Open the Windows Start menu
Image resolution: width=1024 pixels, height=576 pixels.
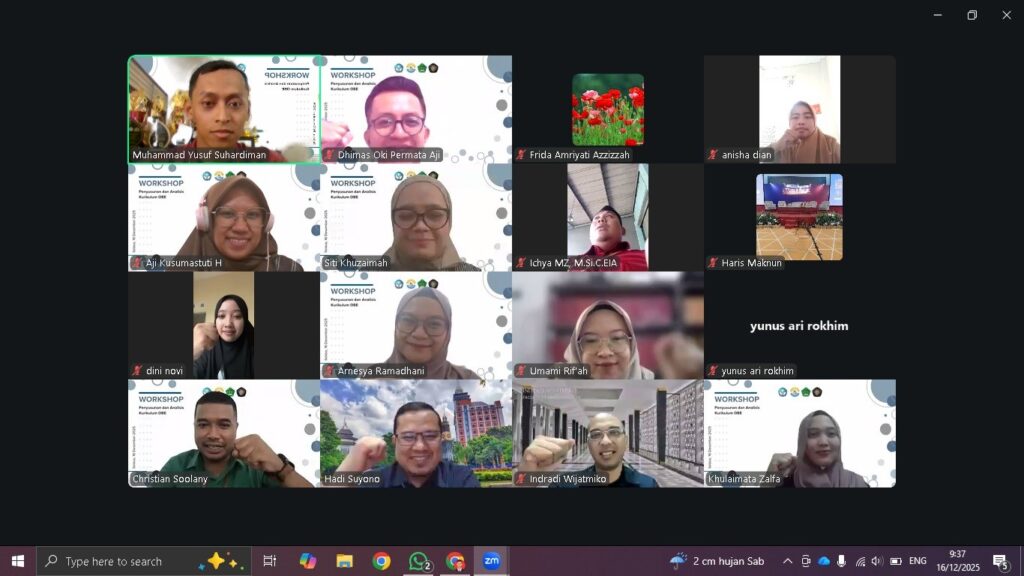18,561
